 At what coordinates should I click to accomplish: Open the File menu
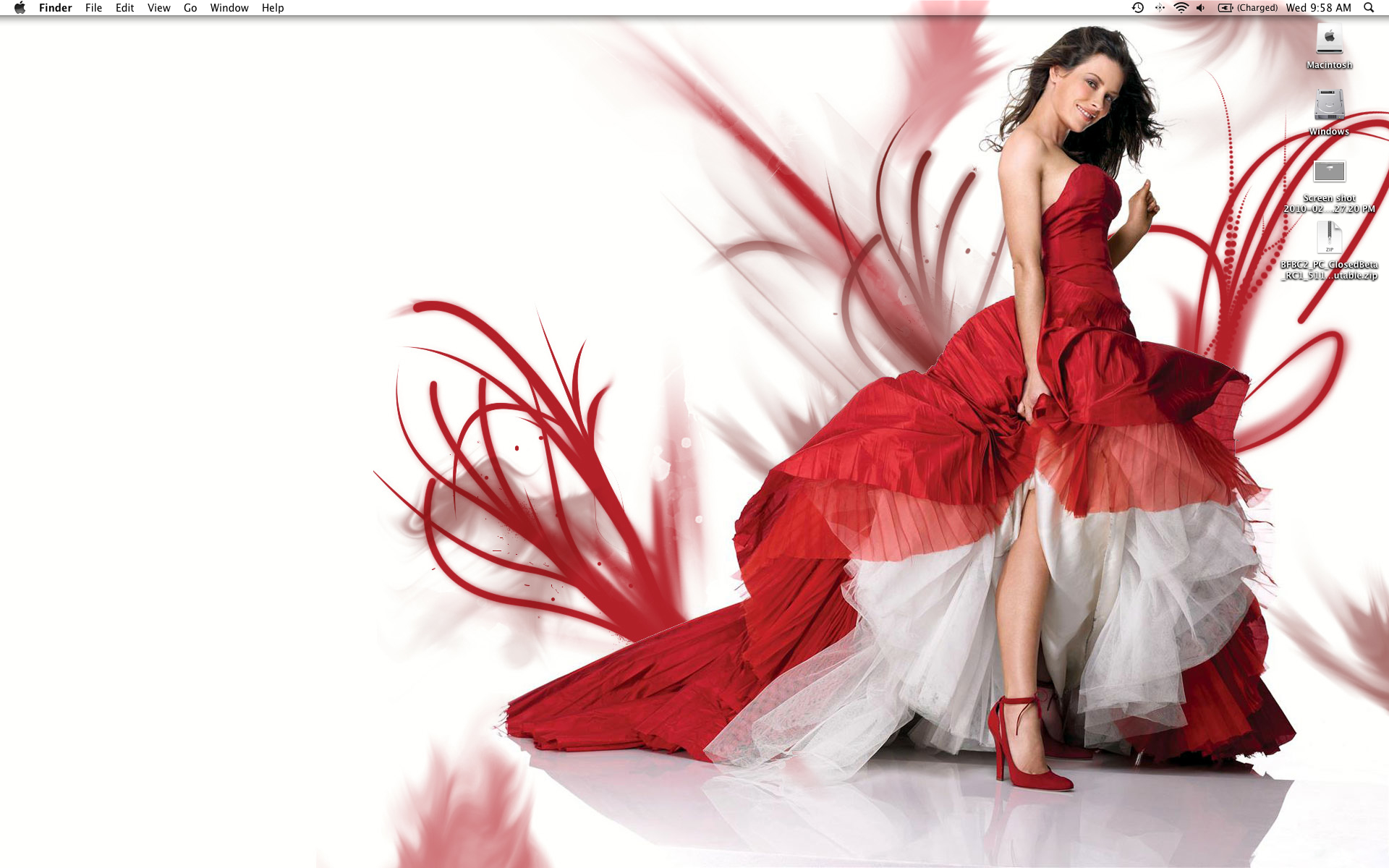(93, 8)
